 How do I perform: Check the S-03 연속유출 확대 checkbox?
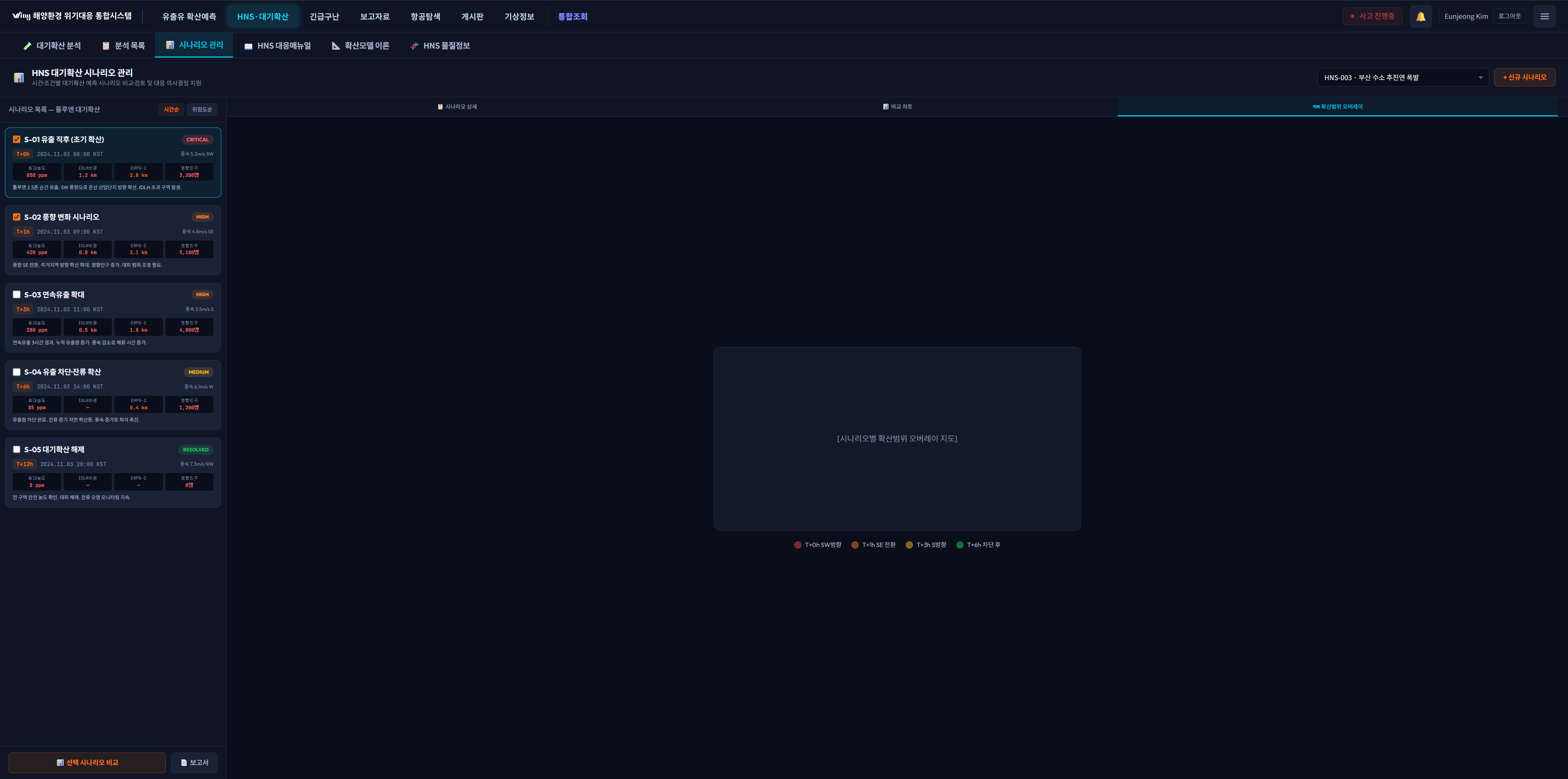click(17, 295)
